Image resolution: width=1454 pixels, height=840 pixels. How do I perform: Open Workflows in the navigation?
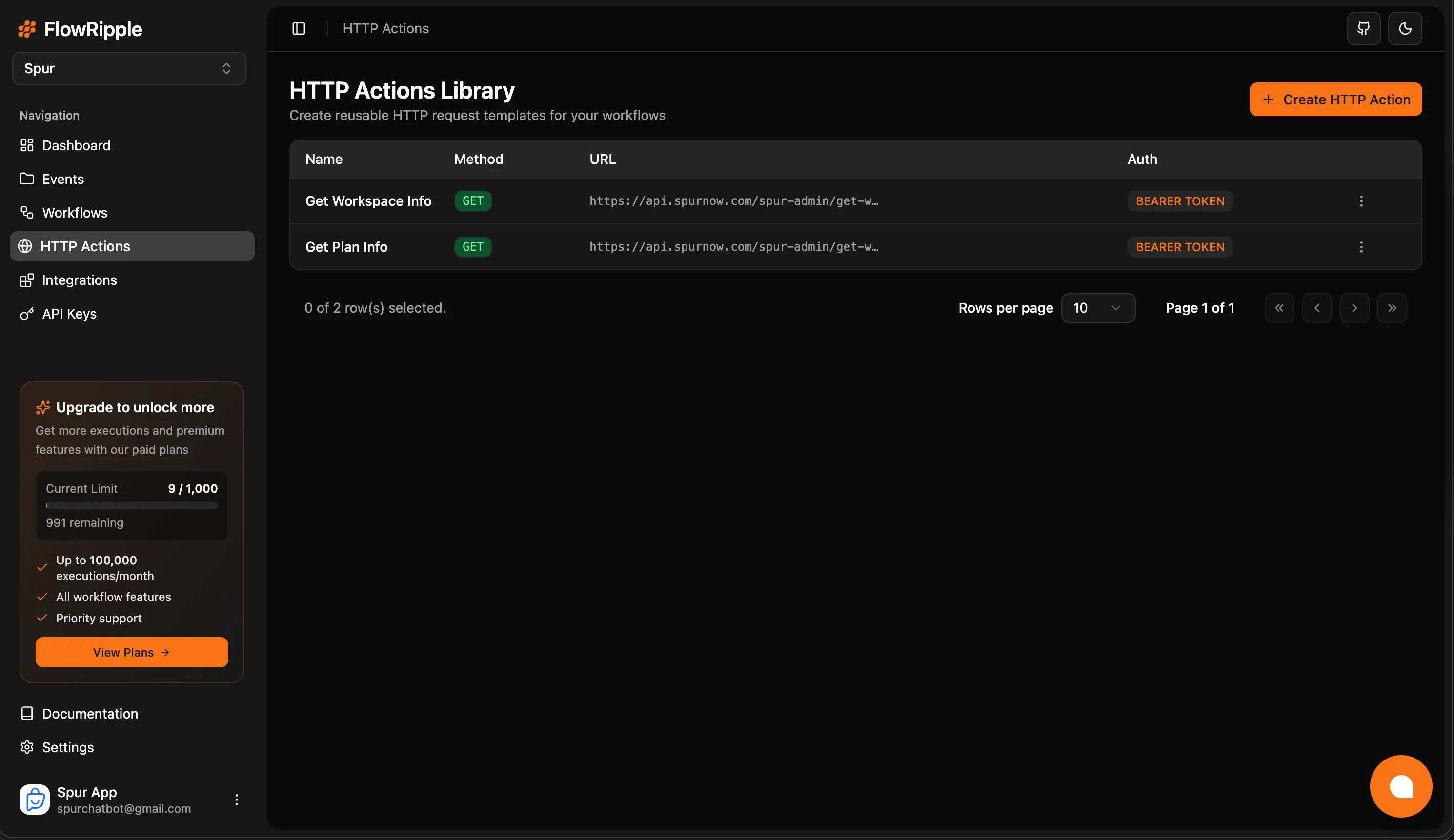75,213
